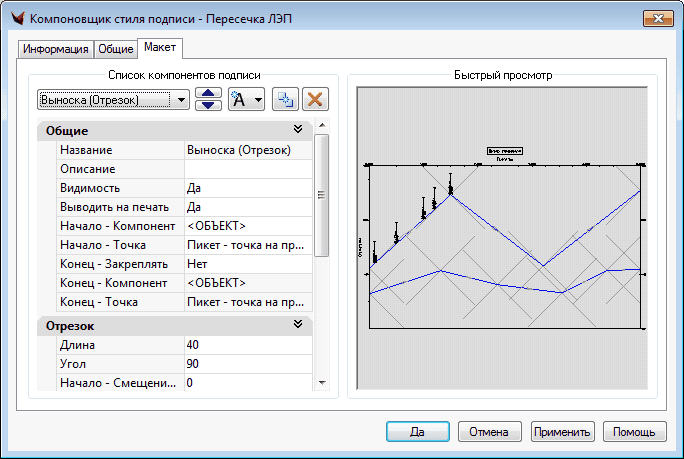Viewport: 684px width, 459px height.
Task: Click the application icon in title bar
Action: 15,18
